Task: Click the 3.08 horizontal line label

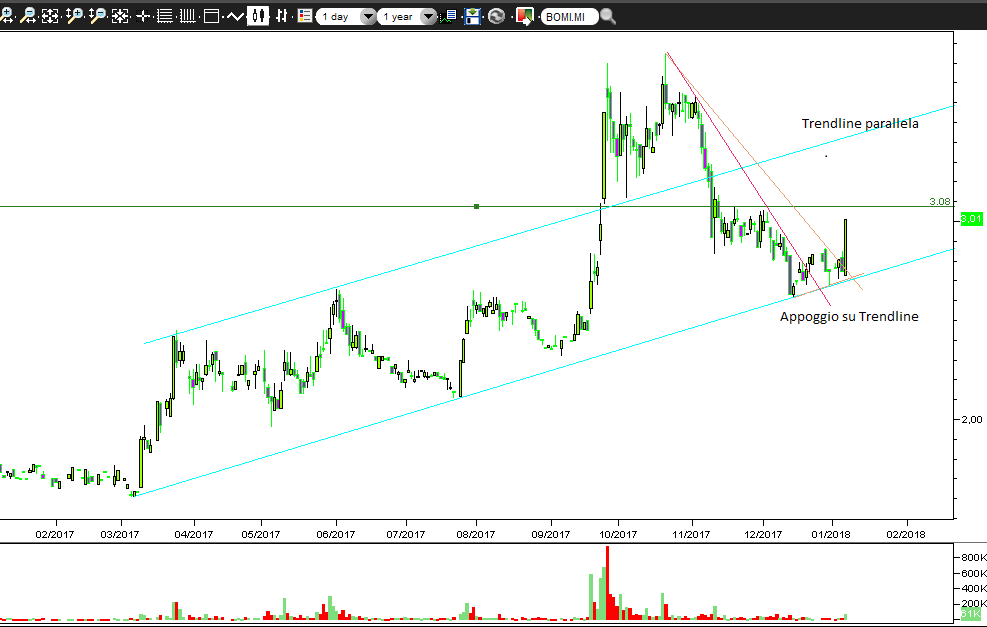Action: point(940,201)
